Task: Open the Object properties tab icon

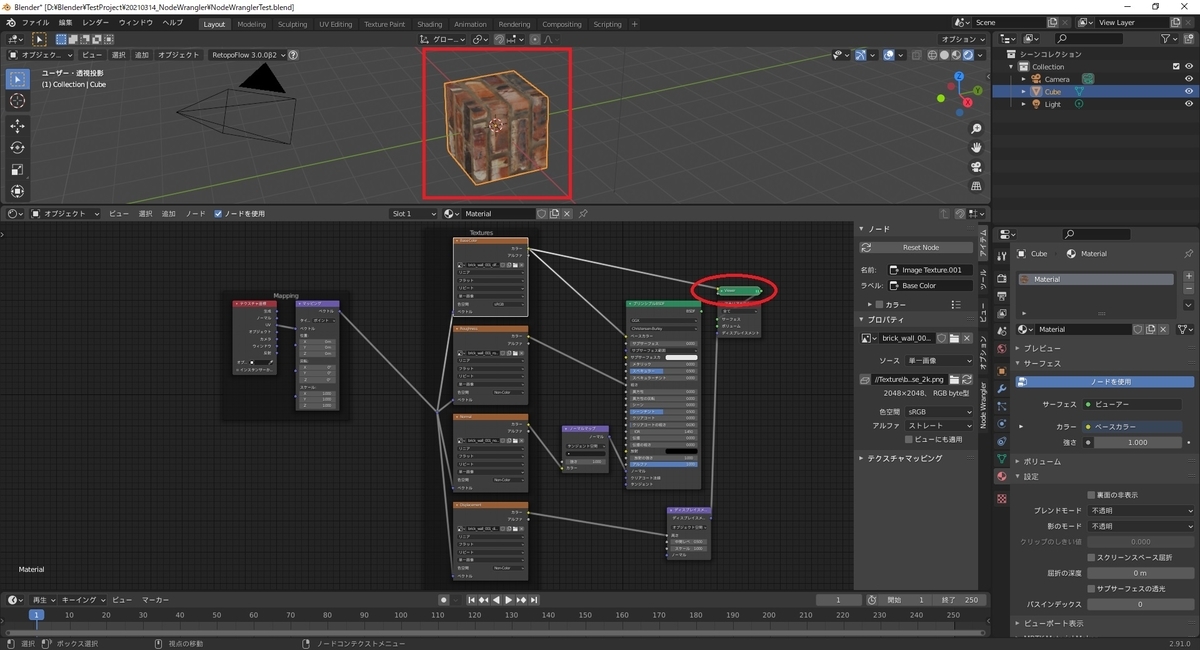Action: click(x=1001, y=371)
